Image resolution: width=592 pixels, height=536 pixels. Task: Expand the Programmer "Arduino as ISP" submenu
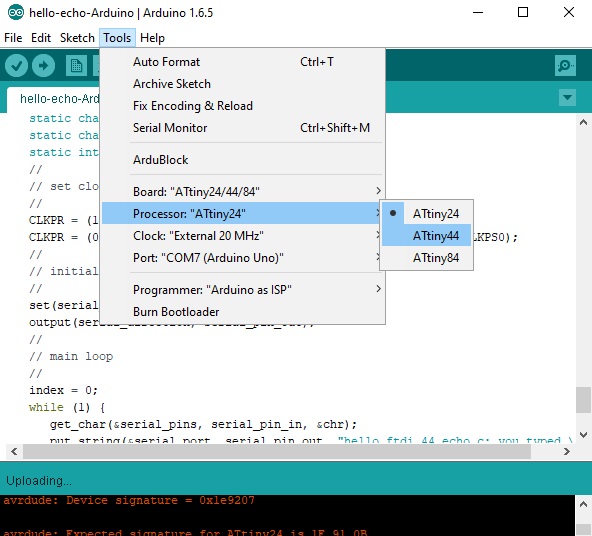point(243,290)
